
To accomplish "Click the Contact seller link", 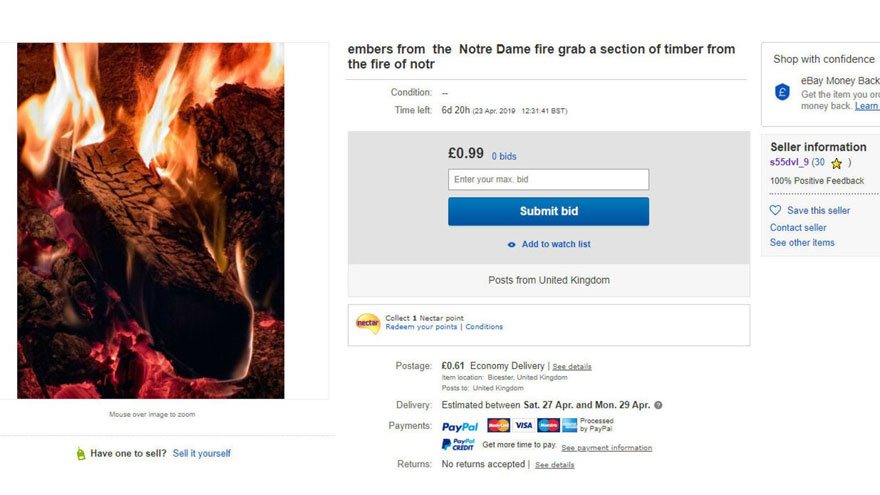I will point(798,228).
